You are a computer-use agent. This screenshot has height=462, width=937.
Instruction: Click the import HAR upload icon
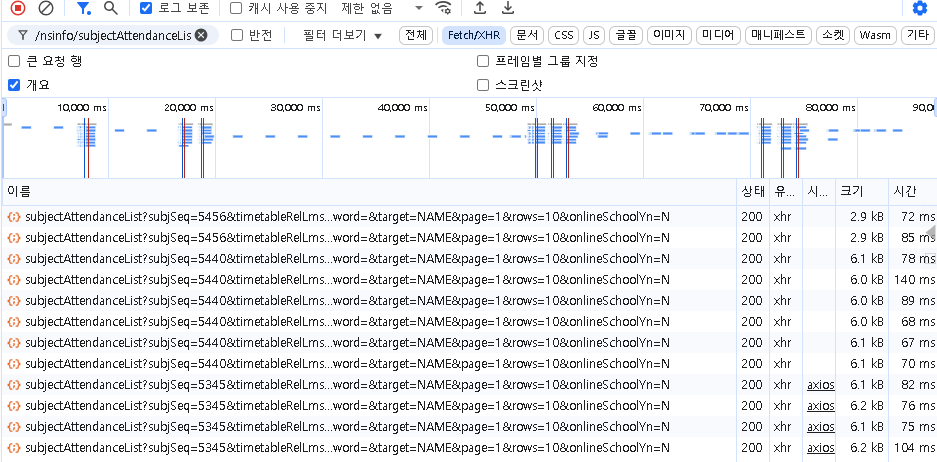pos(480,8)
